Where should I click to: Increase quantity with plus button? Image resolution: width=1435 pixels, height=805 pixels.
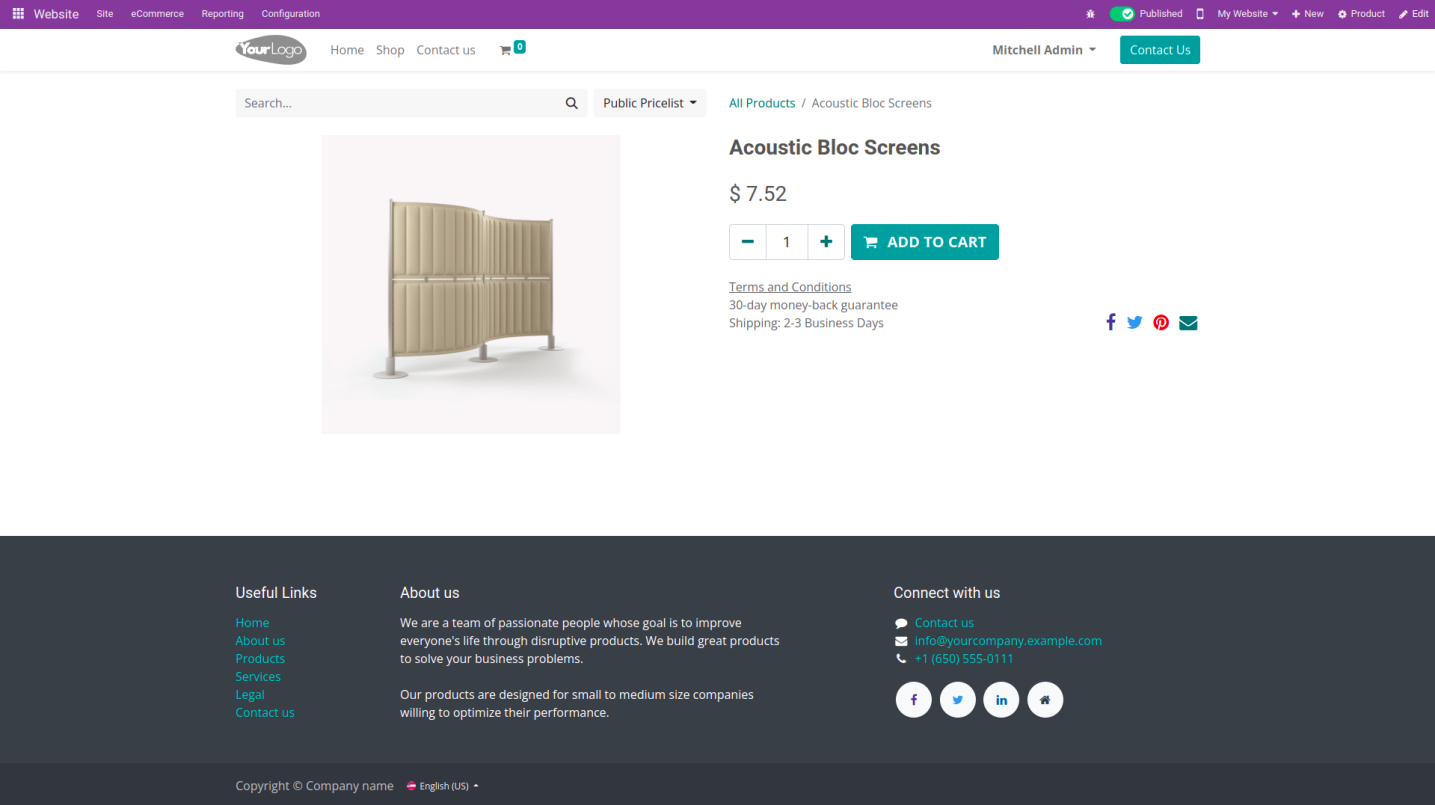(x=826, y=242)
